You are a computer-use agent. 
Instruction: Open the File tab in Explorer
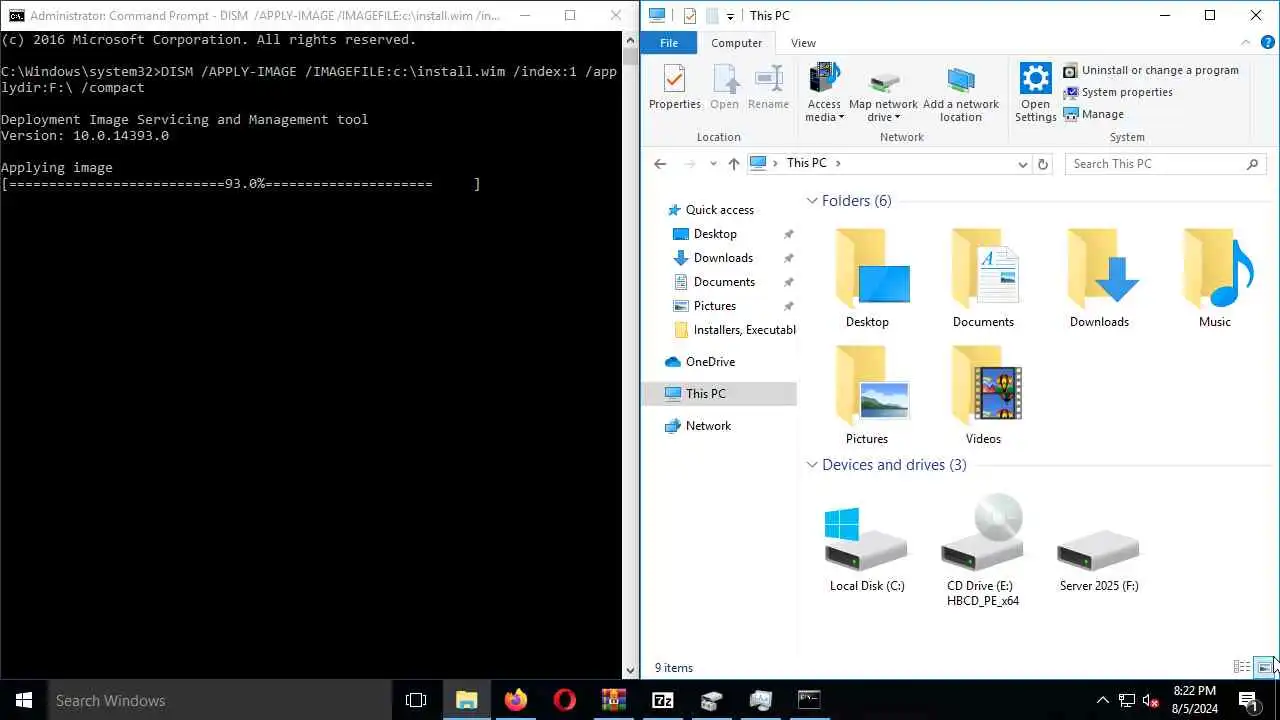[669, 43]
